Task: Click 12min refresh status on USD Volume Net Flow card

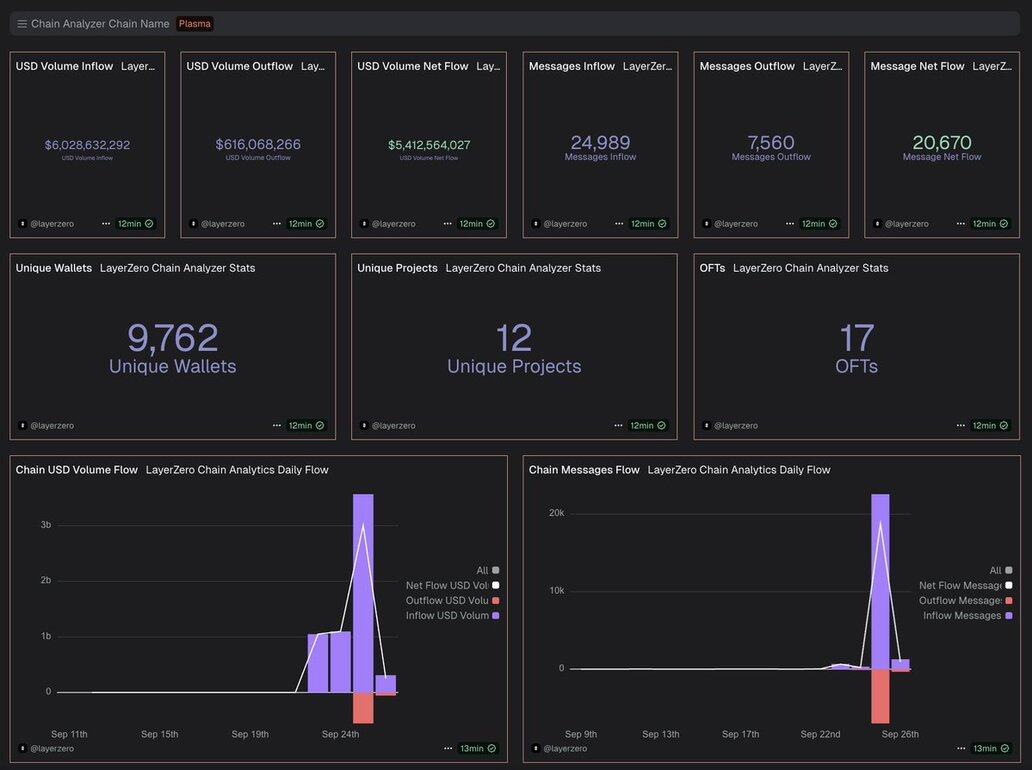Action: point(477,224)
